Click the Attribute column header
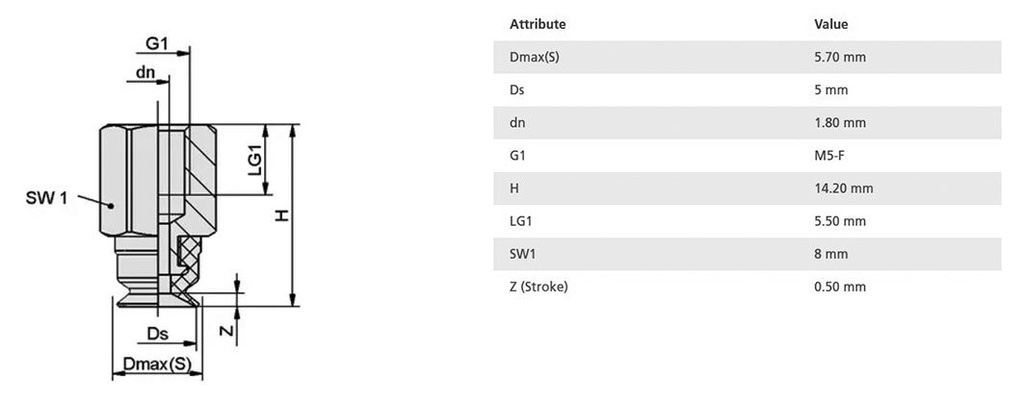The height and width of the screenshot is (401, 1024). (537, 24)
